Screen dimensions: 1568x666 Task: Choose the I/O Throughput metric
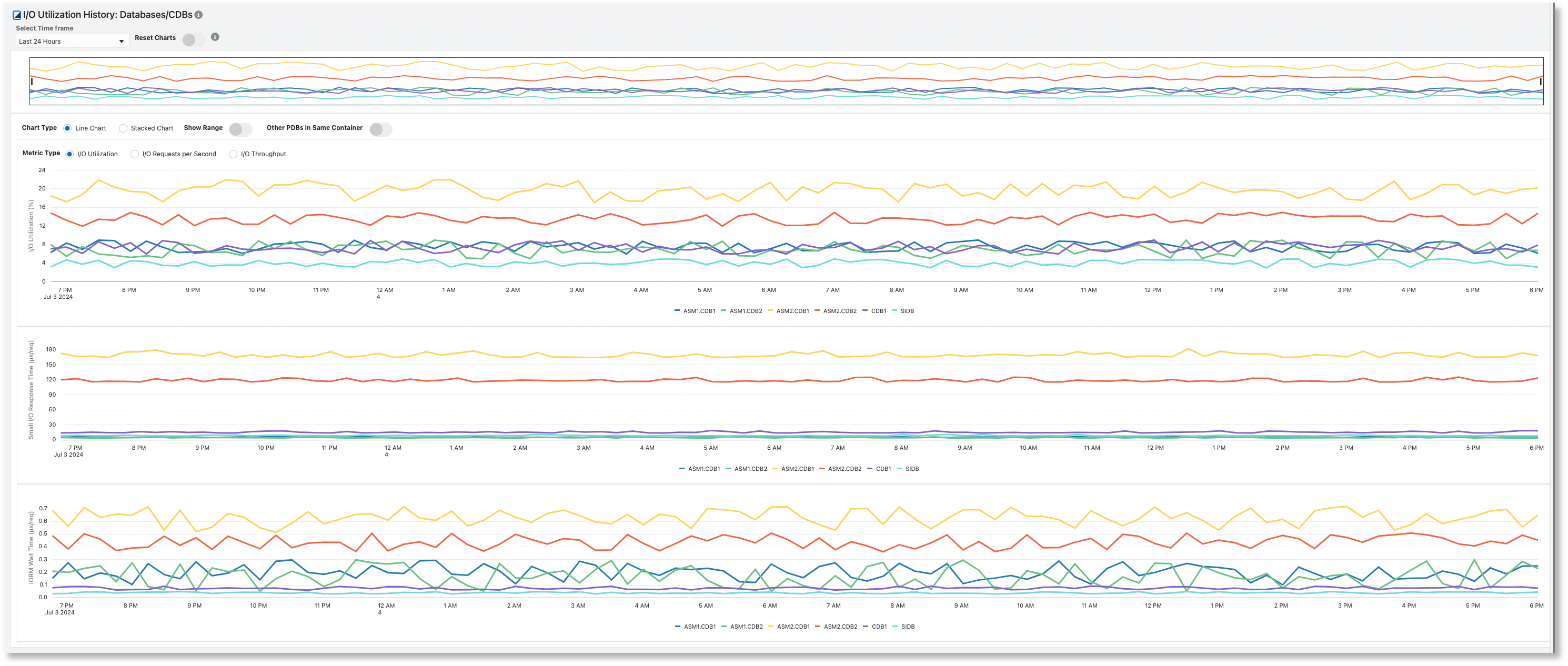click(x=233, y=154)
